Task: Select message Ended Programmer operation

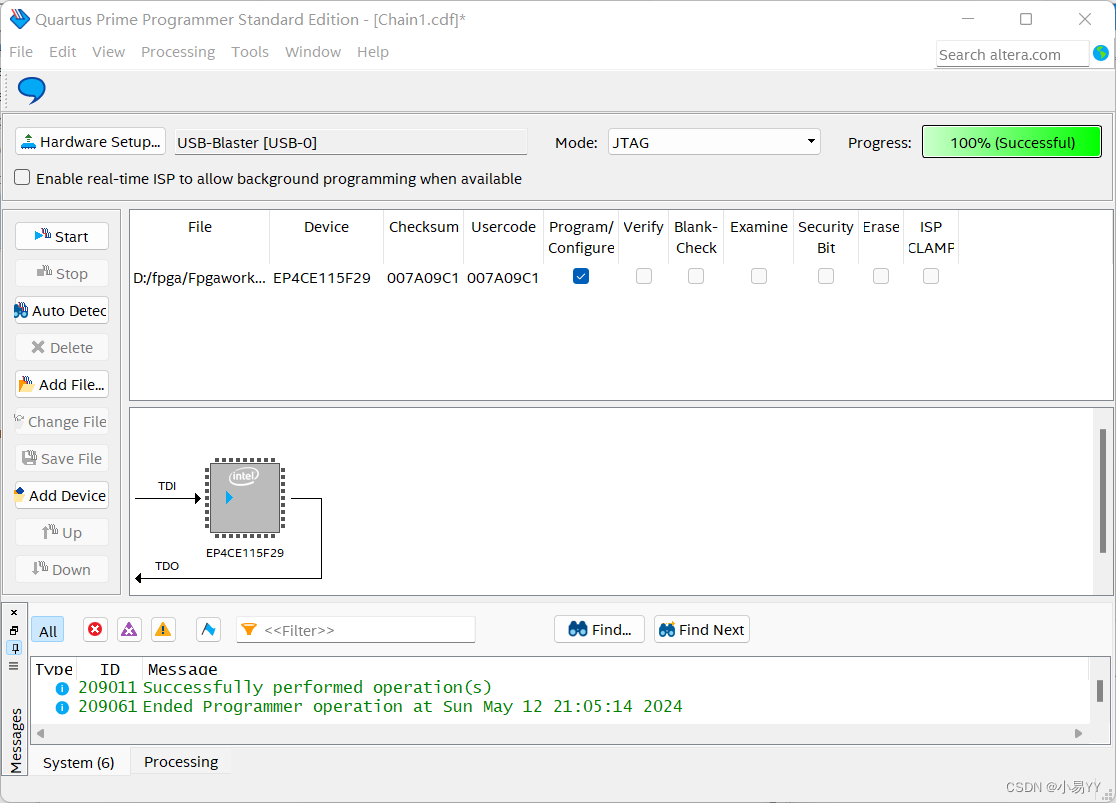Action: [412, 707]
